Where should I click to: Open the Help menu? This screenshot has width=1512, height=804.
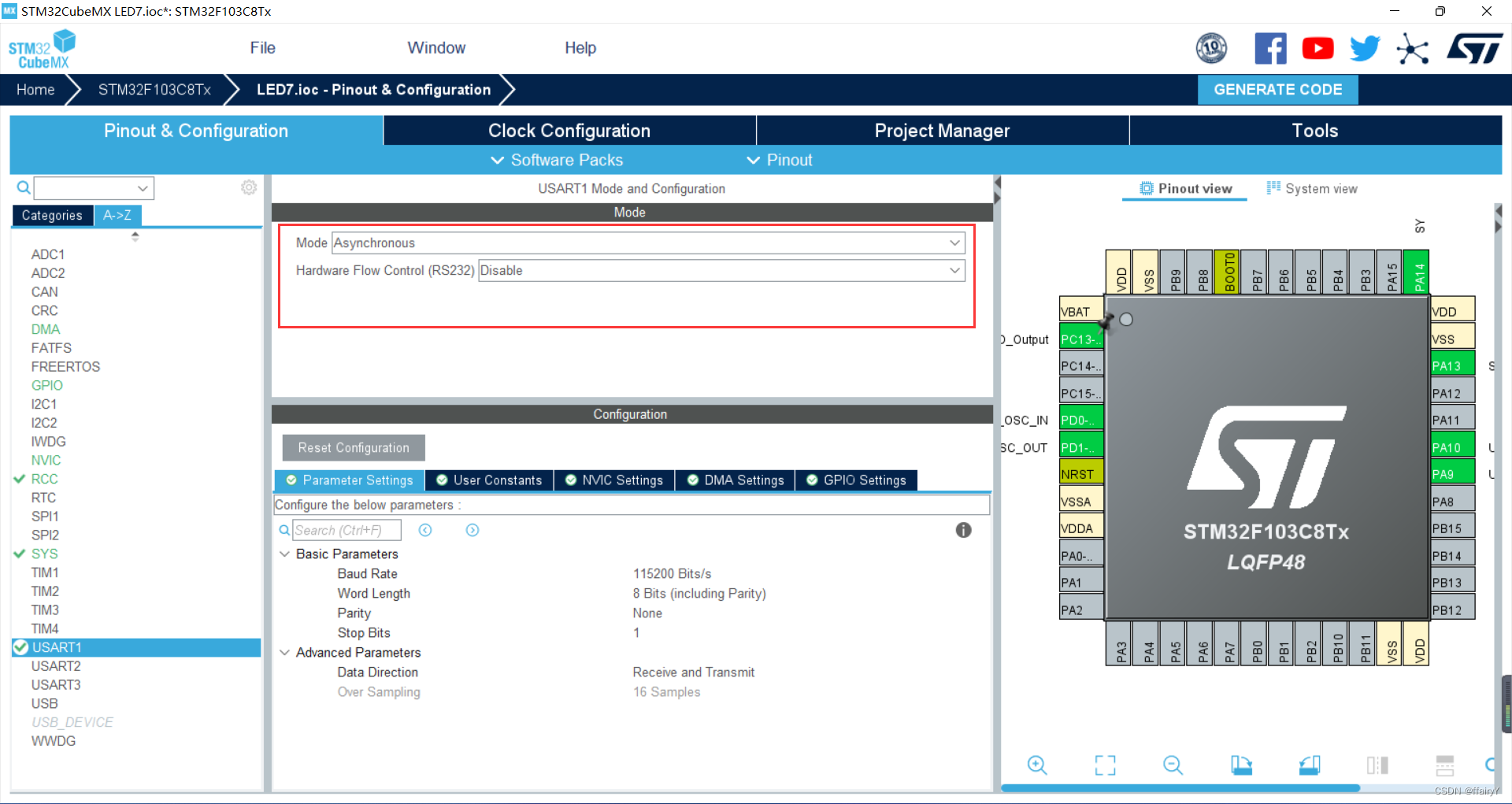click(x=580, y=48)
